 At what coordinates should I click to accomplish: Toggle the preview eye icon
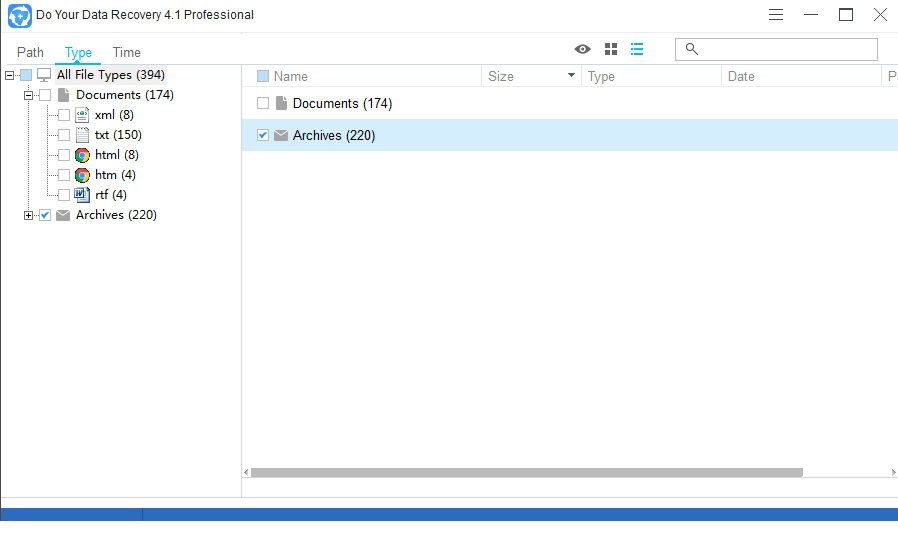point(582,49)
